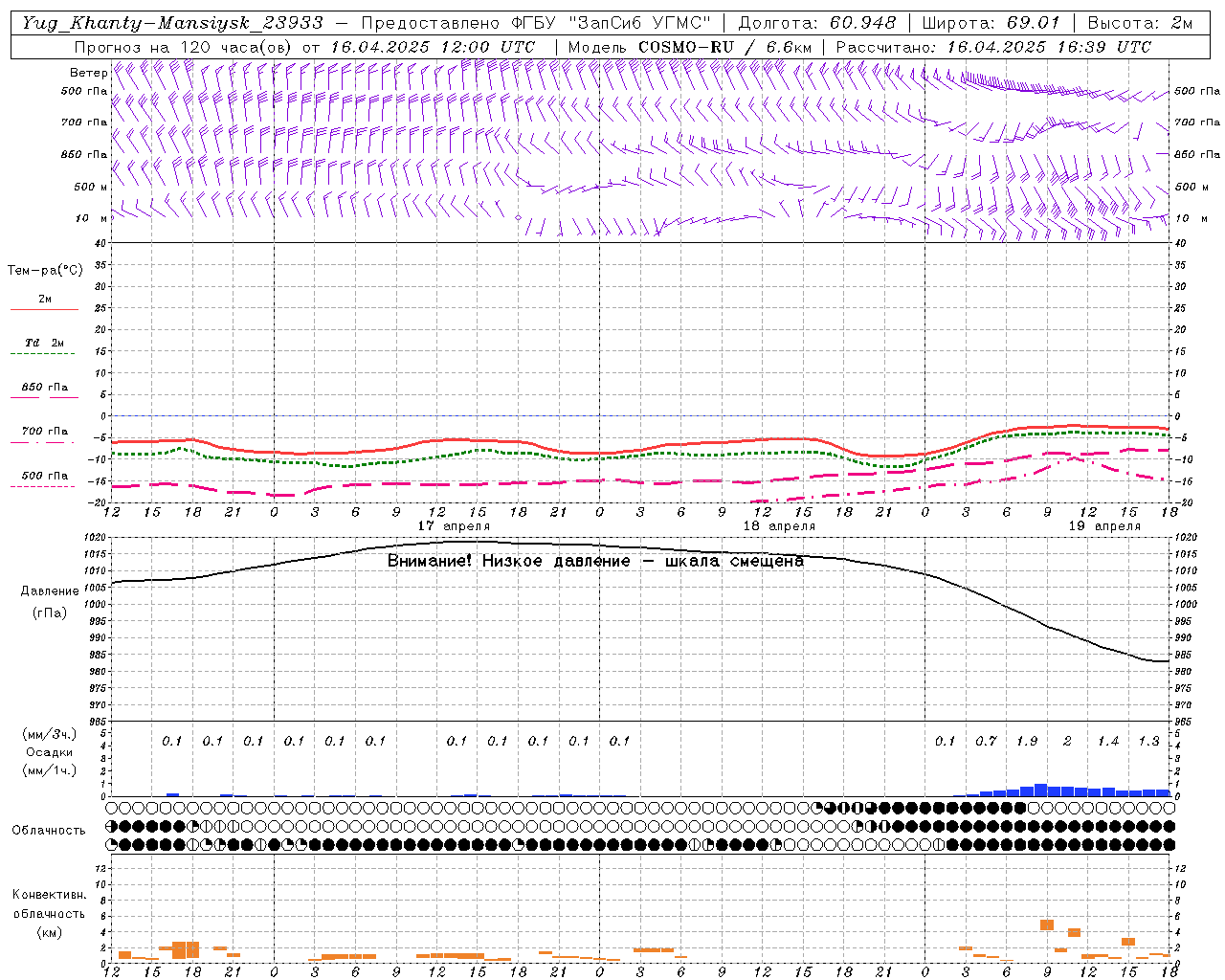Click the 'Td 2м' dew point legend entry
Screen dimensions: 1225x980
45,343
